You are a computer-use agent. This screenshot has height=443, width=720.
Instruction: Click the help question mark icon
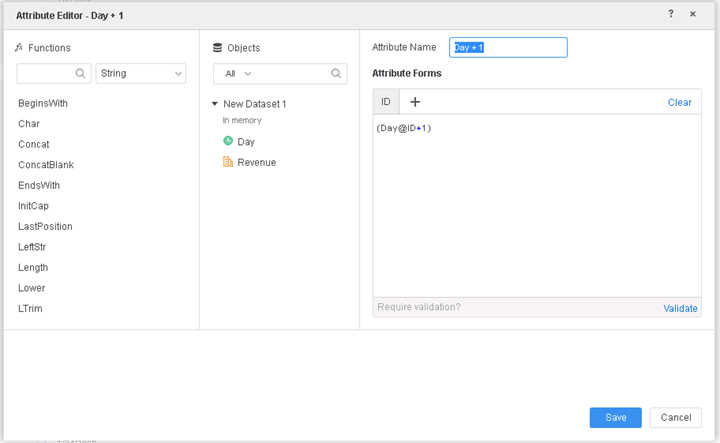click(x=671, y=14)
